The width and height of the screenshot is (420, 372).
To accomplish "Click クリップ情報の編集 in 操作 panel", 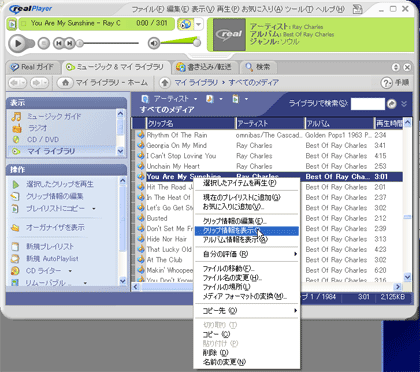I will click(x=55, y=196).
